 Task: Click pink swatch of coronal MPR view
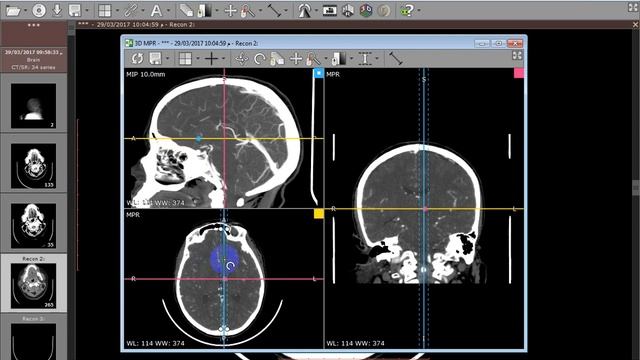[x=519, y=73]
